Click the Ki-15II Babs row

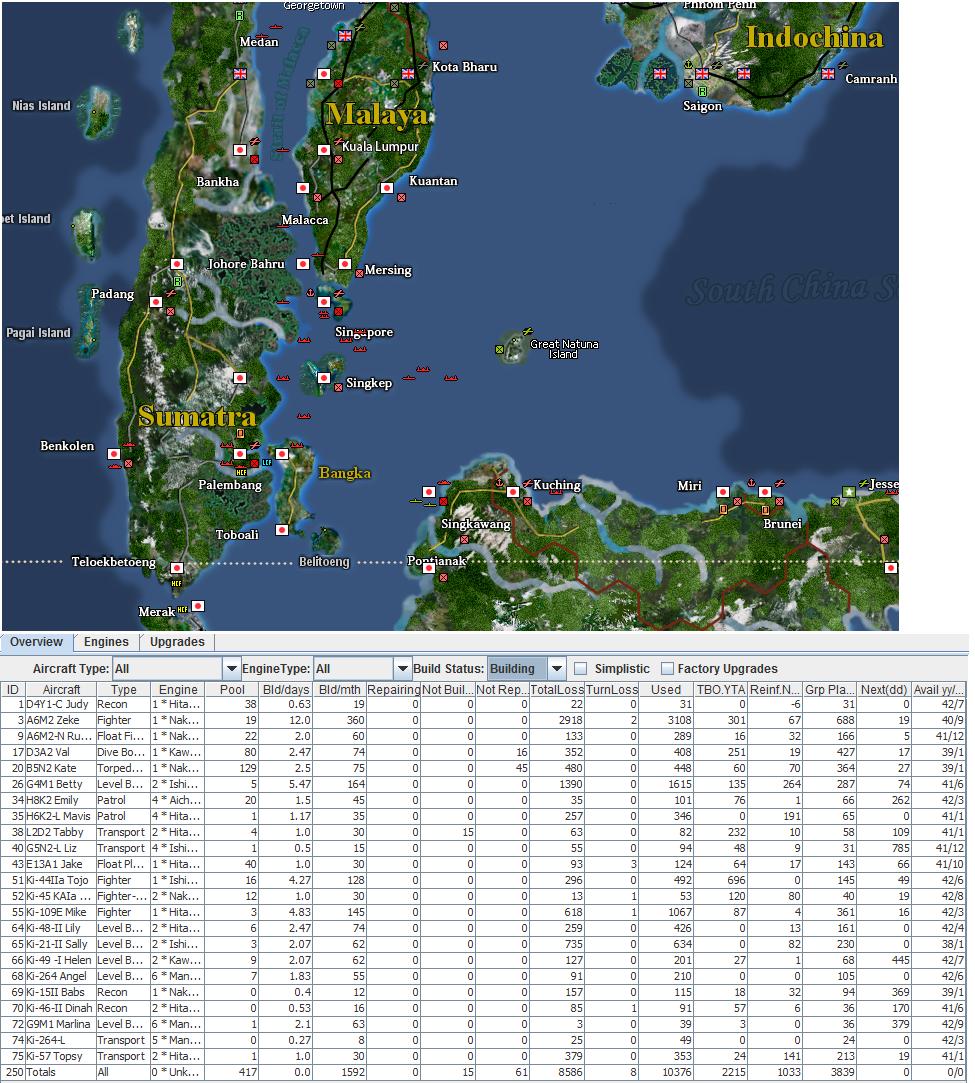click(483, 993)
